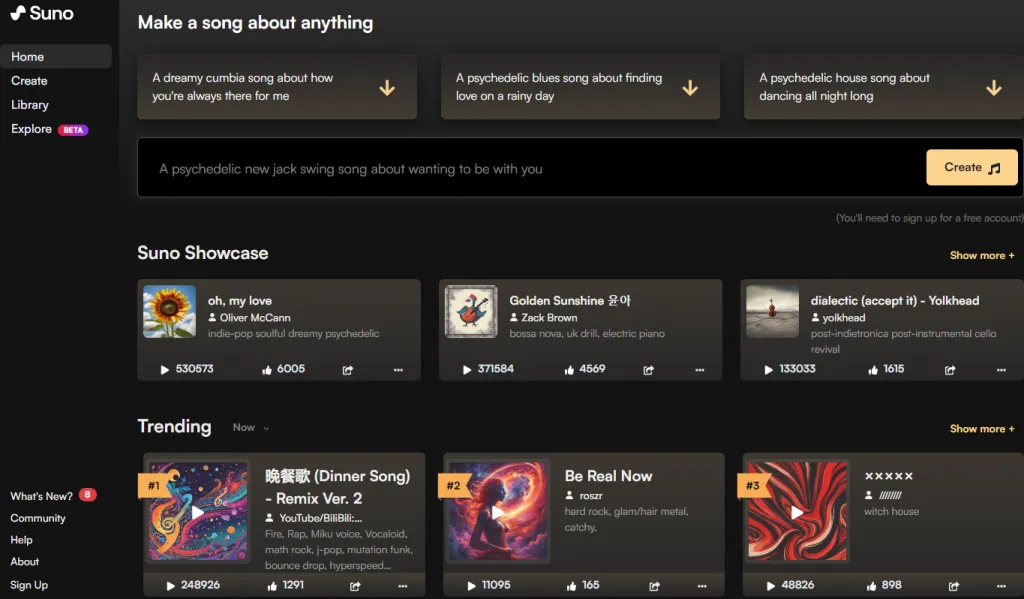This screenshot has width=1024, height=599.
Task: Like the '×××××' witch house track
Action: pos(871,586)
